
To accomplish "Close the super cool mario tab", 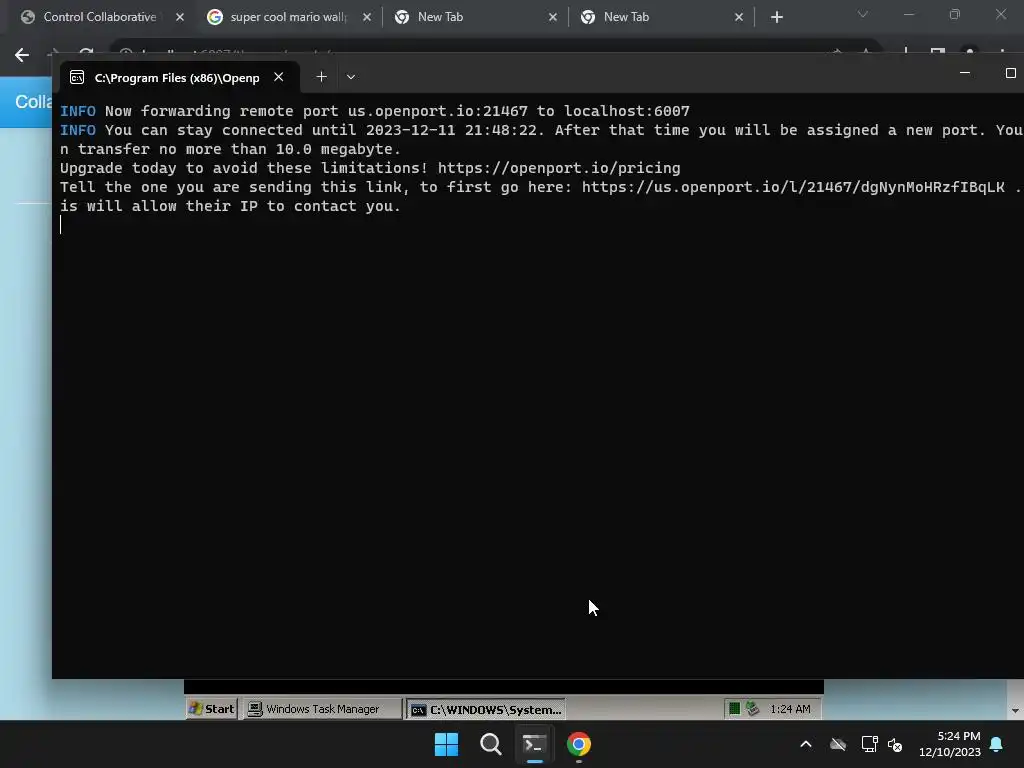I will tap(366, 17).
